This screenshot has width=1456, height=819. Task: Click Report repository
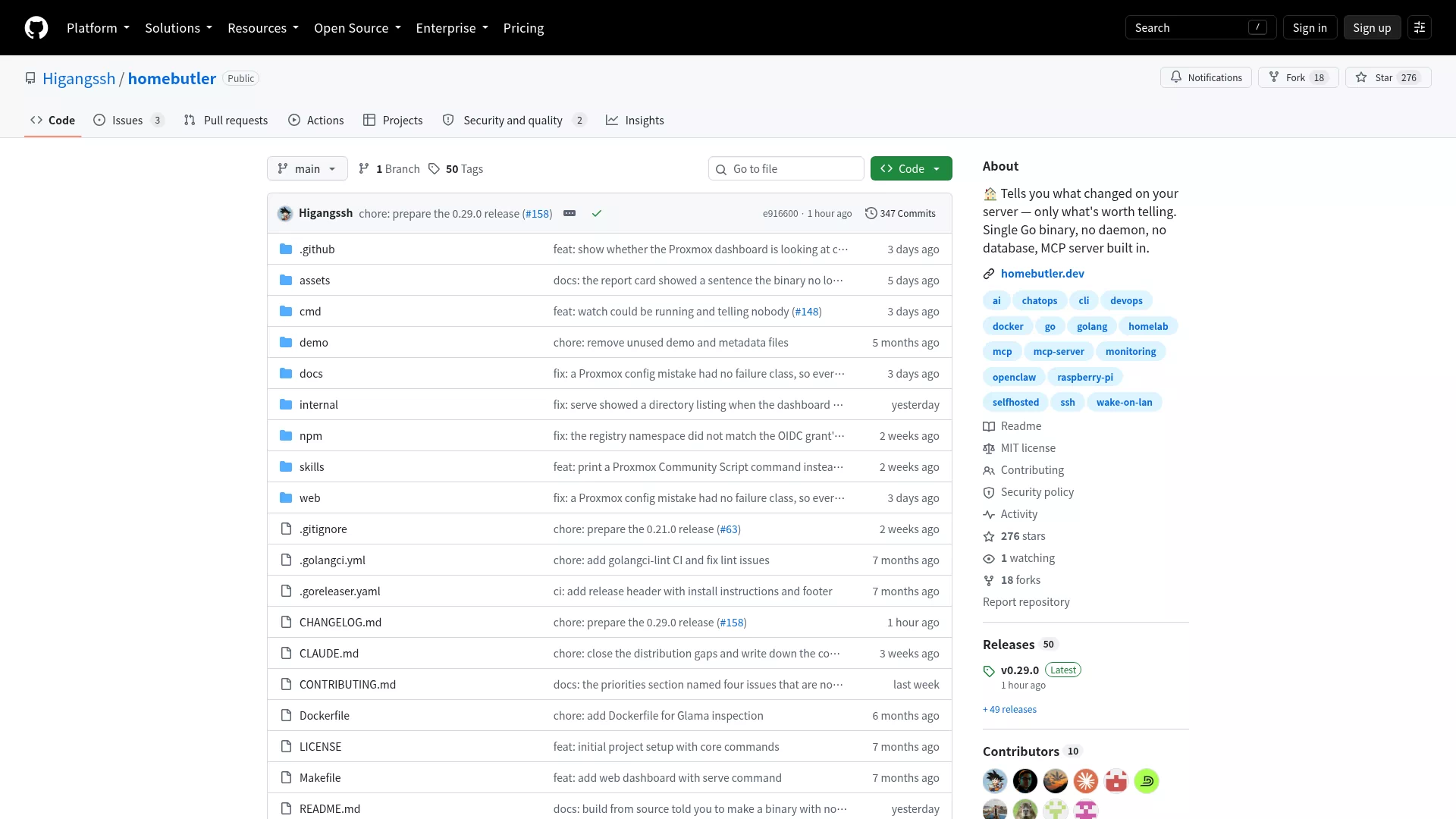(x=1026, y=602)
